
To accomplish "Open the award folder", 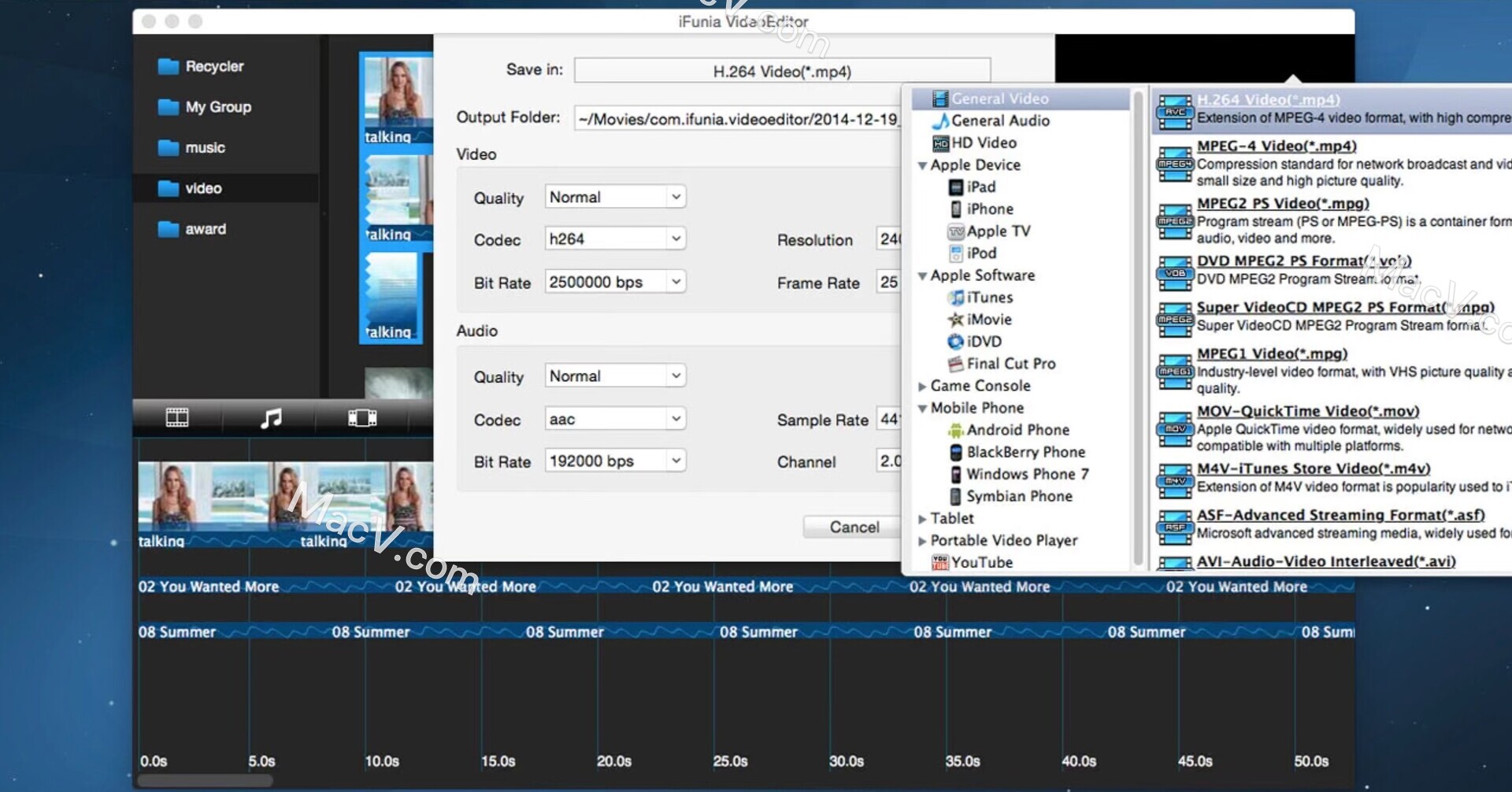I will pyautogui.click(x=192, y=229).
